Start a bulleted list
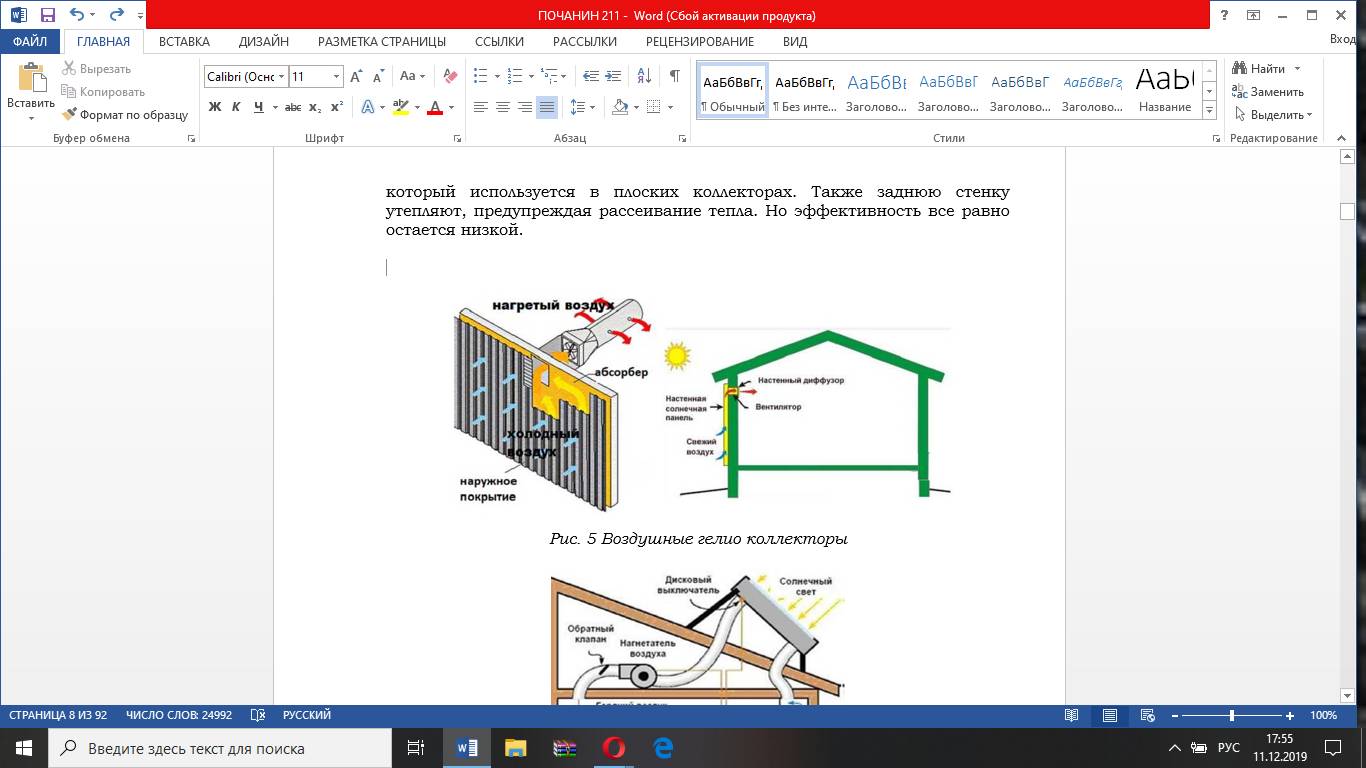This screenshot has height=768, width=1366. (x=480, y=76)
